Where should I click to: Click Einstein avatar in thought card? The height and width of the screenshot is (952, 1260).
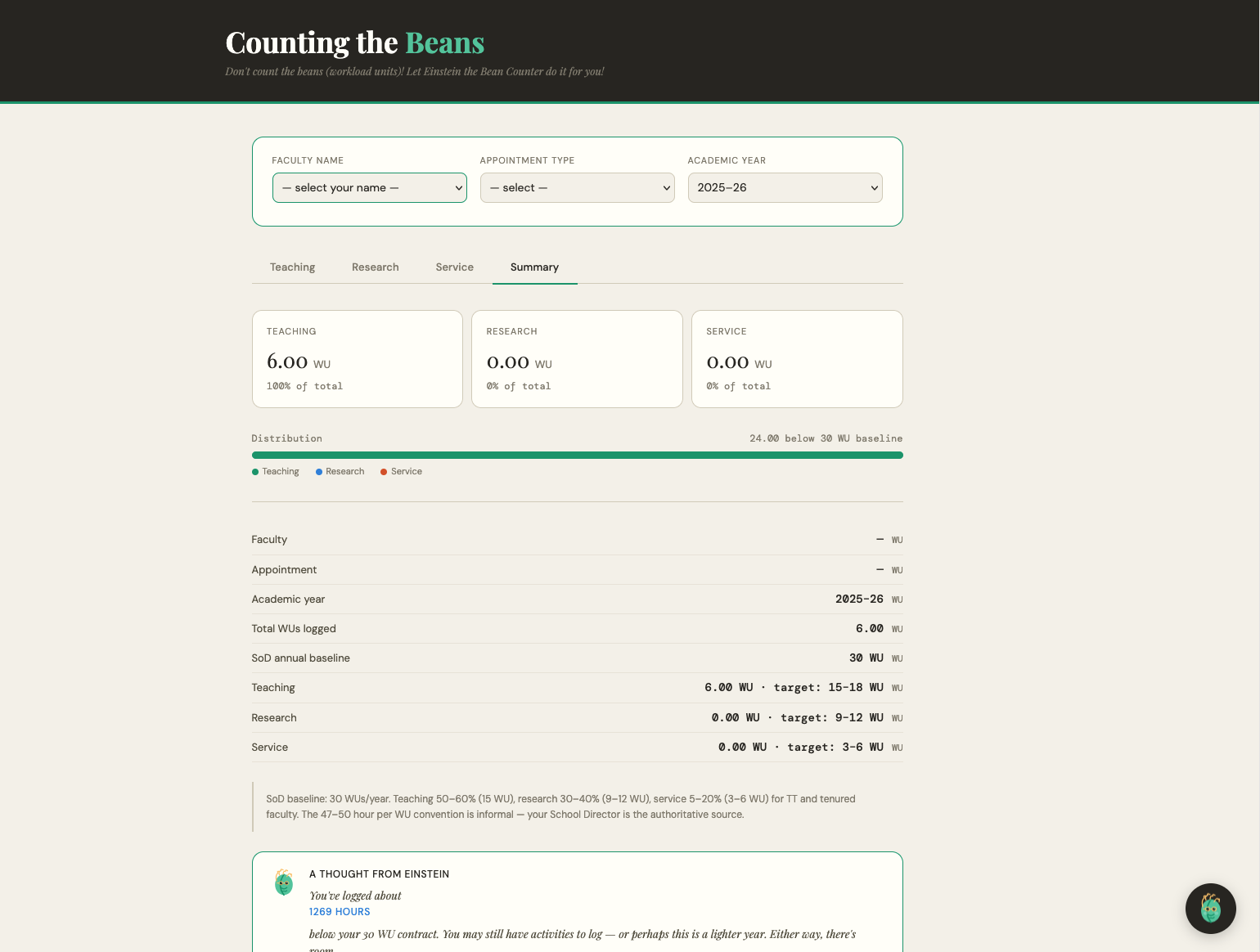(284, 882)
